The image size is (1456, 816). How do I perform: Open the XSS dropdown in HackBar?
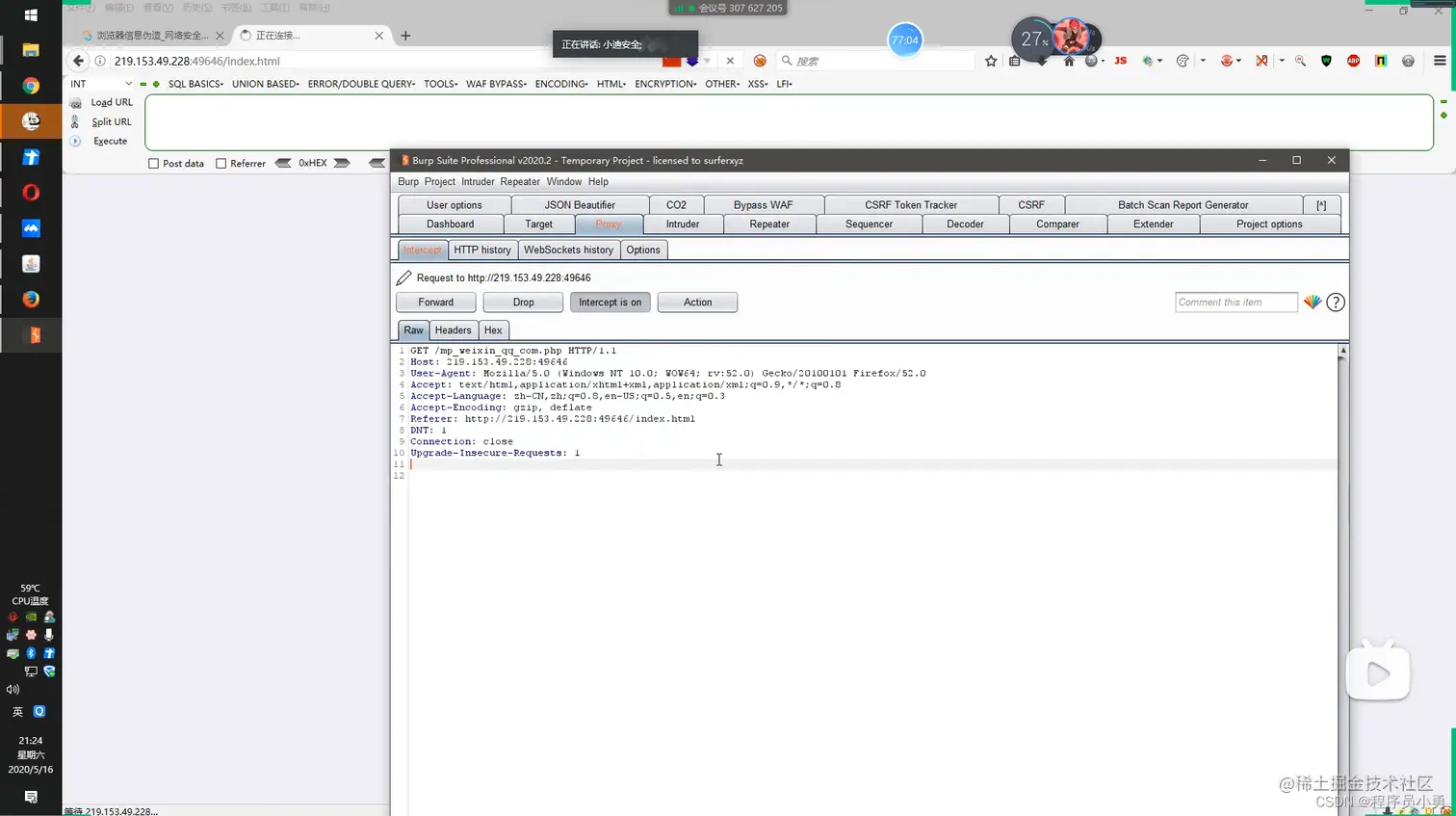click(x=758, y=84)
